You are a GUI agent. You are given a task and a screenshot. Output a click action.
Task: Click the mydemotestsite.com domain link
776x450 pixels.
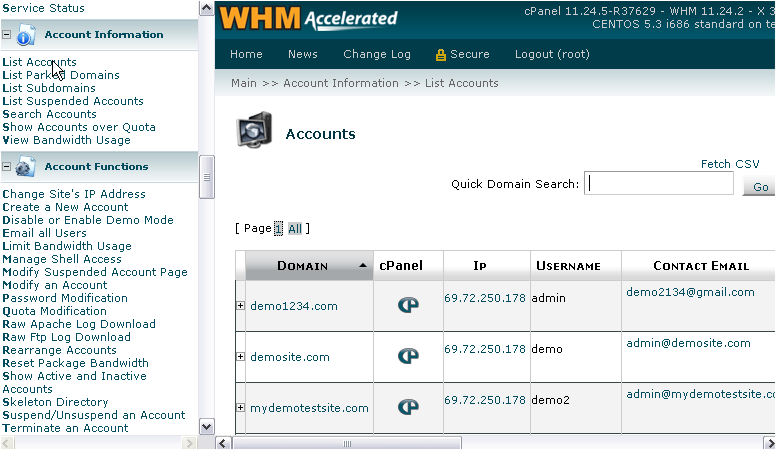(x=309, y=408)
